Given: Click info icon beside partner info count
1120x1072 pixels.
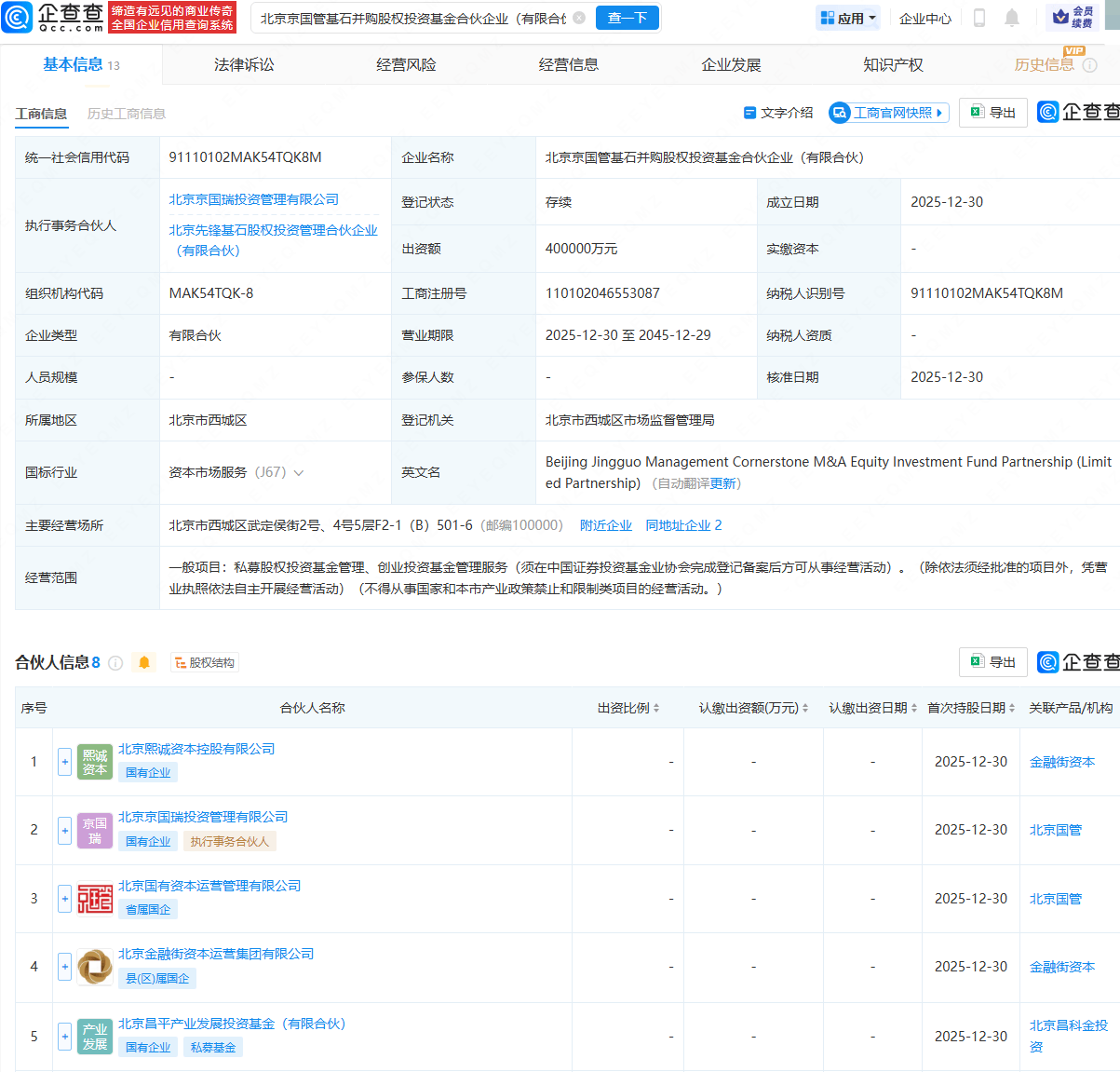Looking at the screenshot, I should pyautogui.click(x=115, y=663).
